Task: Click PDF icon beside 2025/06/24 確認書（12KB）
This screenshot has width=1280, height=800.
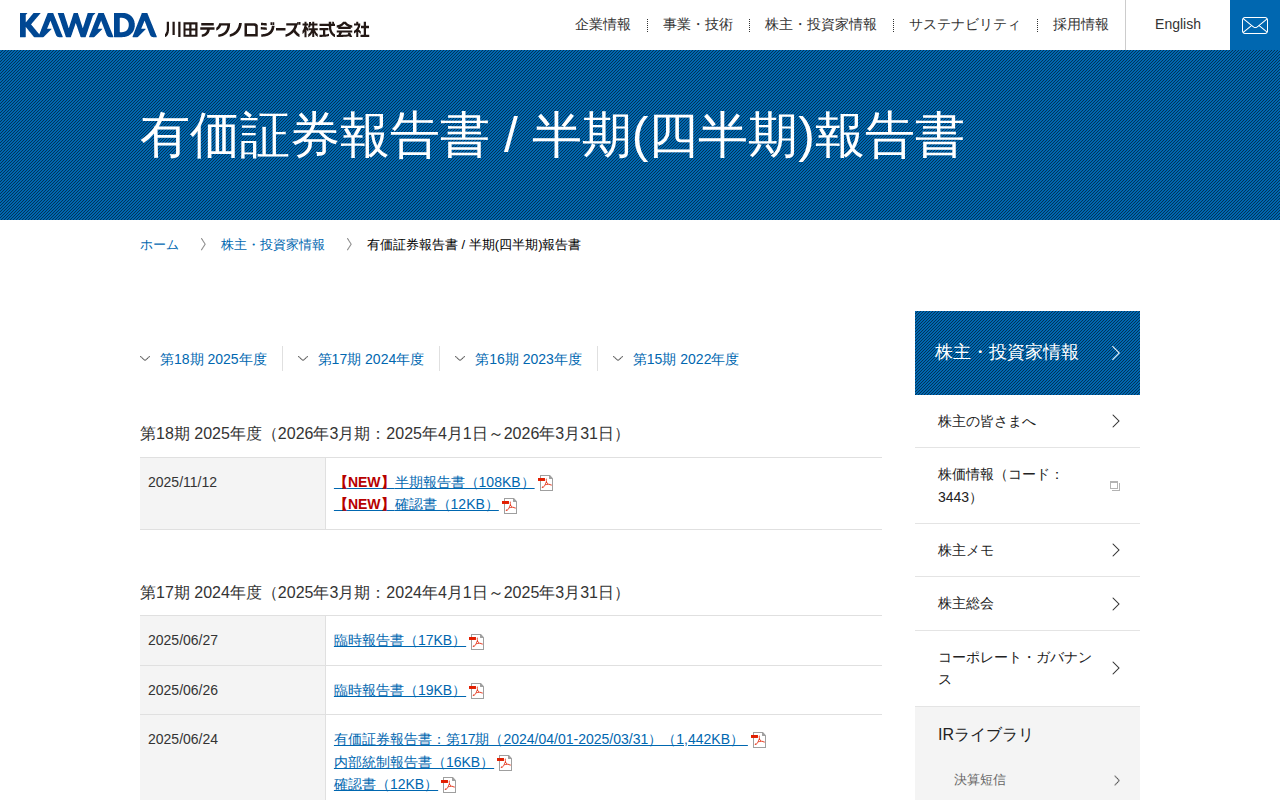Action: click(448, 785)
